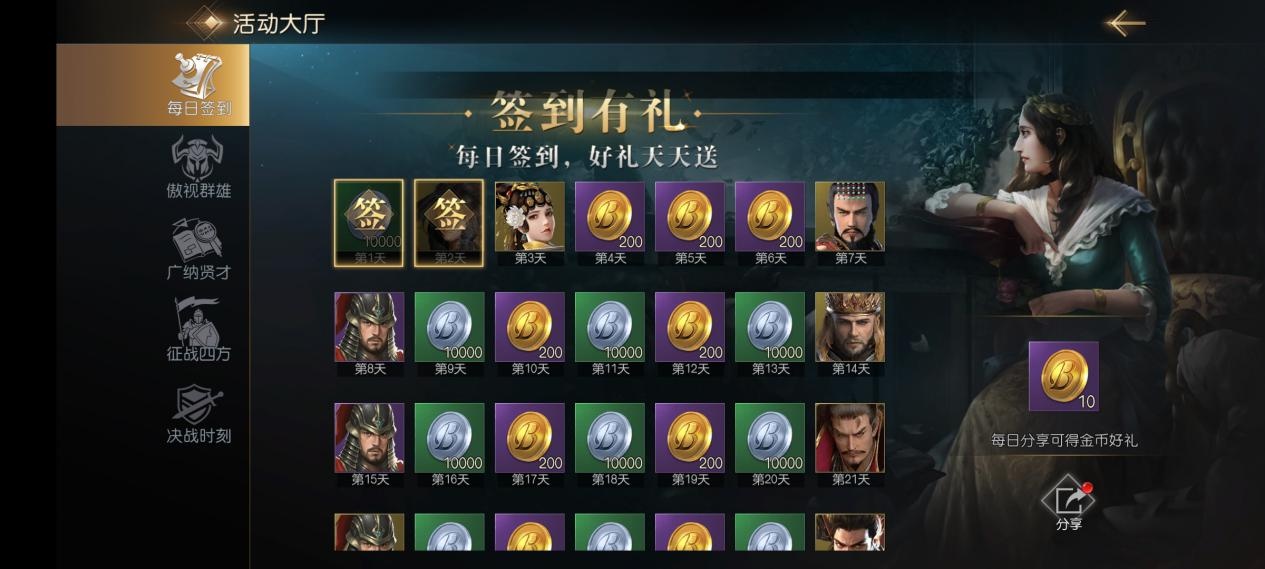1265x569 pixels.
Task: Select the 第8天 helmeted warrior reward
Action: point(369,333)
